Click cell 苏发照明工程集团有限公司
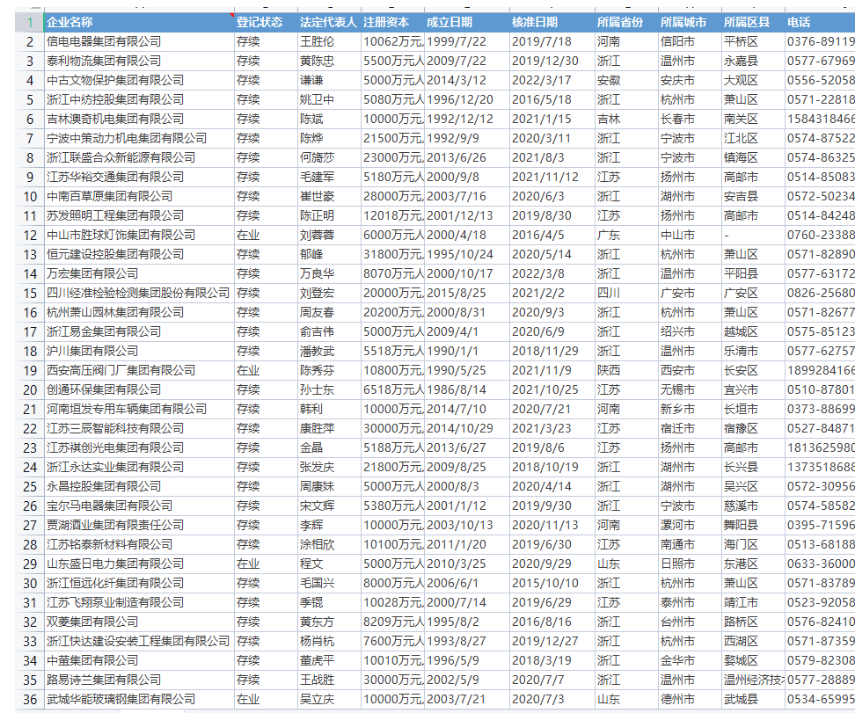The image size is (863, 716). pyautogui.click(x=139, y=216)
